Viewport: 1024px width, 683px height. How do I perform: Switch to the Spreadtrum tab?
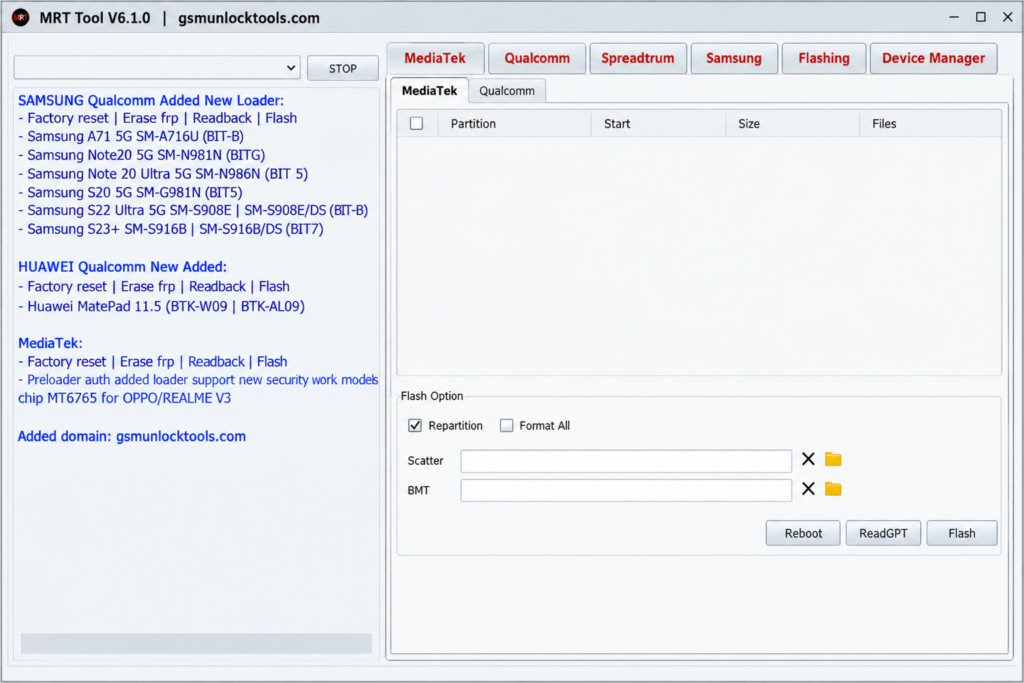(x=637, y=58)
